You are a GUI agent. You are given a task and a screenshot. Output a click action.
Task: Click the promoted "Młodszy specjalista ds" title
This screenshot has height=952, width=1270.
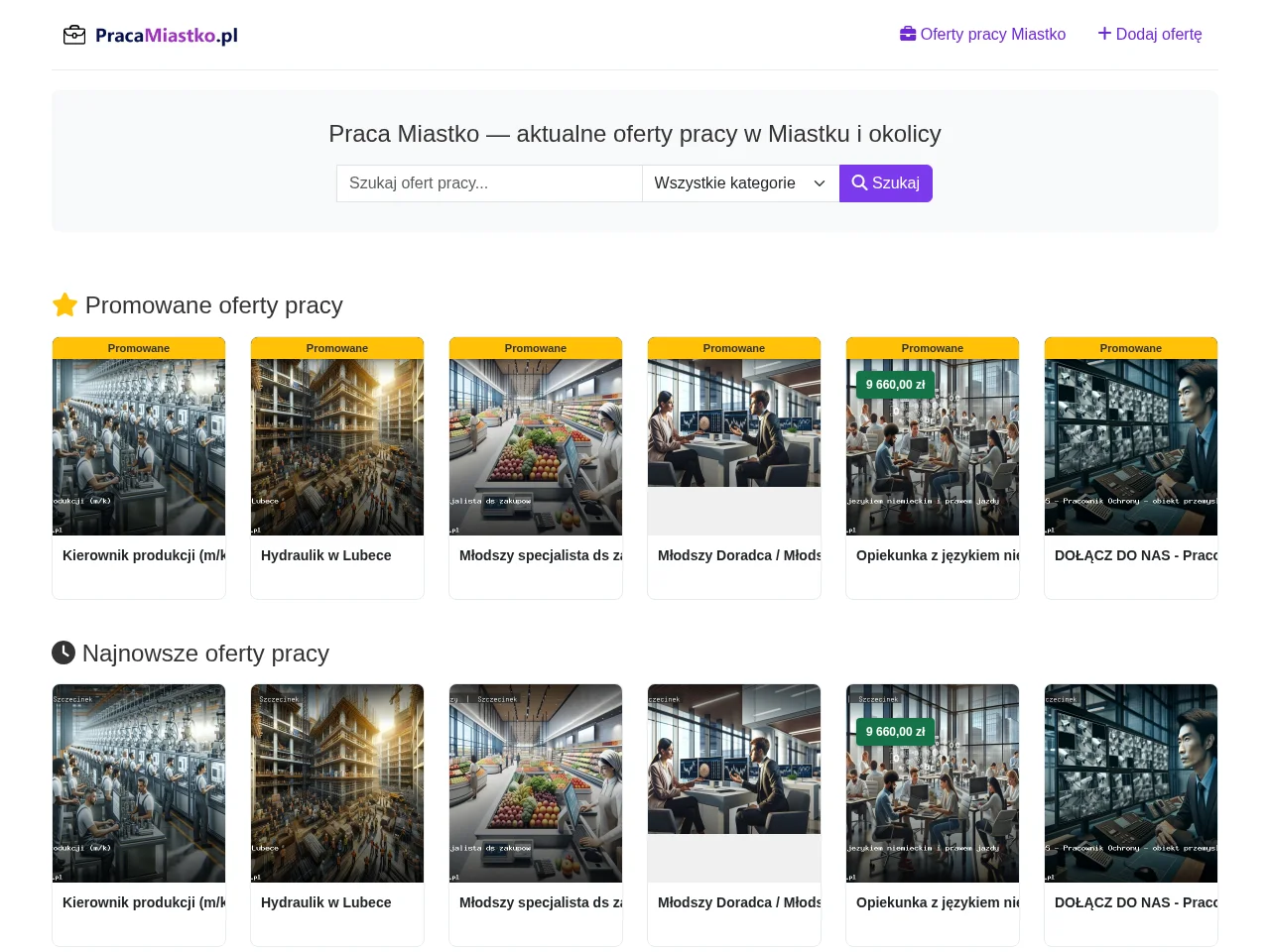[541, 555]
